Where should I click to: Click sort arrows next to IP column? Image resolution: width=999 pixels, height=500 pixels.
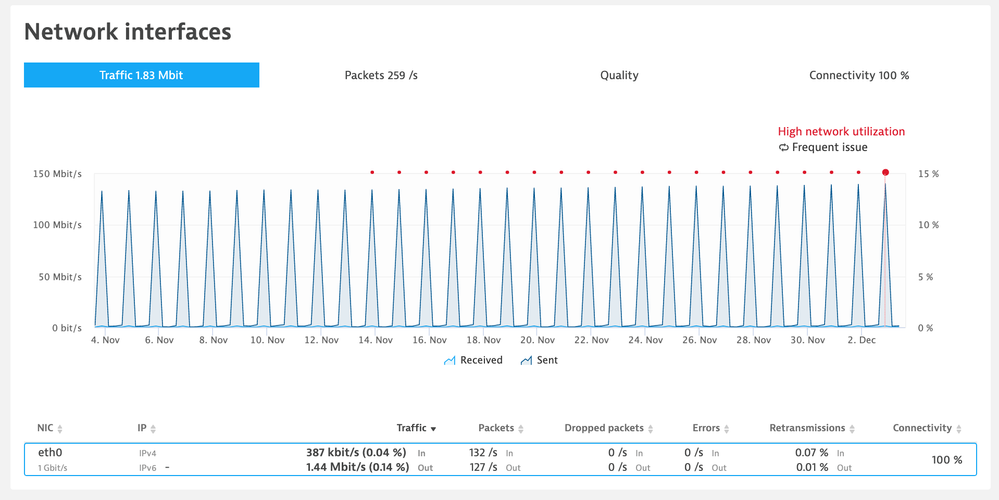tap(153, 429)
